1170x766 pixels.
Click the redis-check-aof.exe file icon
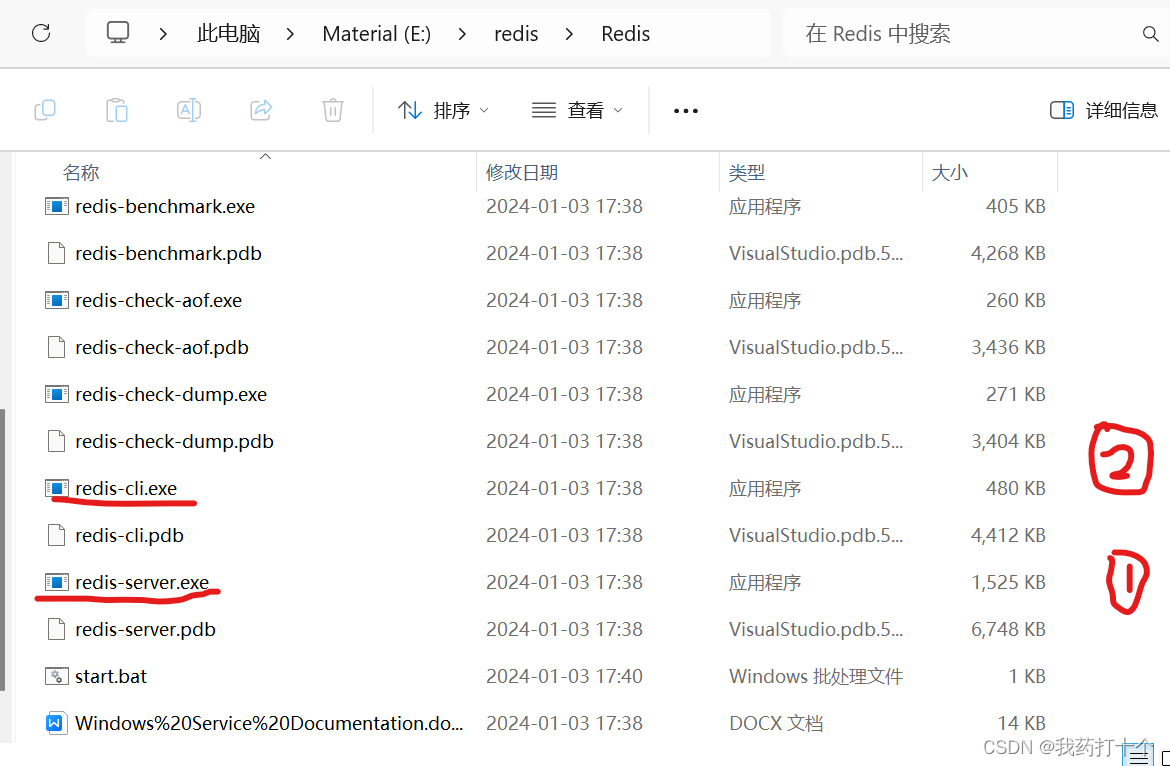click(57, 301)
